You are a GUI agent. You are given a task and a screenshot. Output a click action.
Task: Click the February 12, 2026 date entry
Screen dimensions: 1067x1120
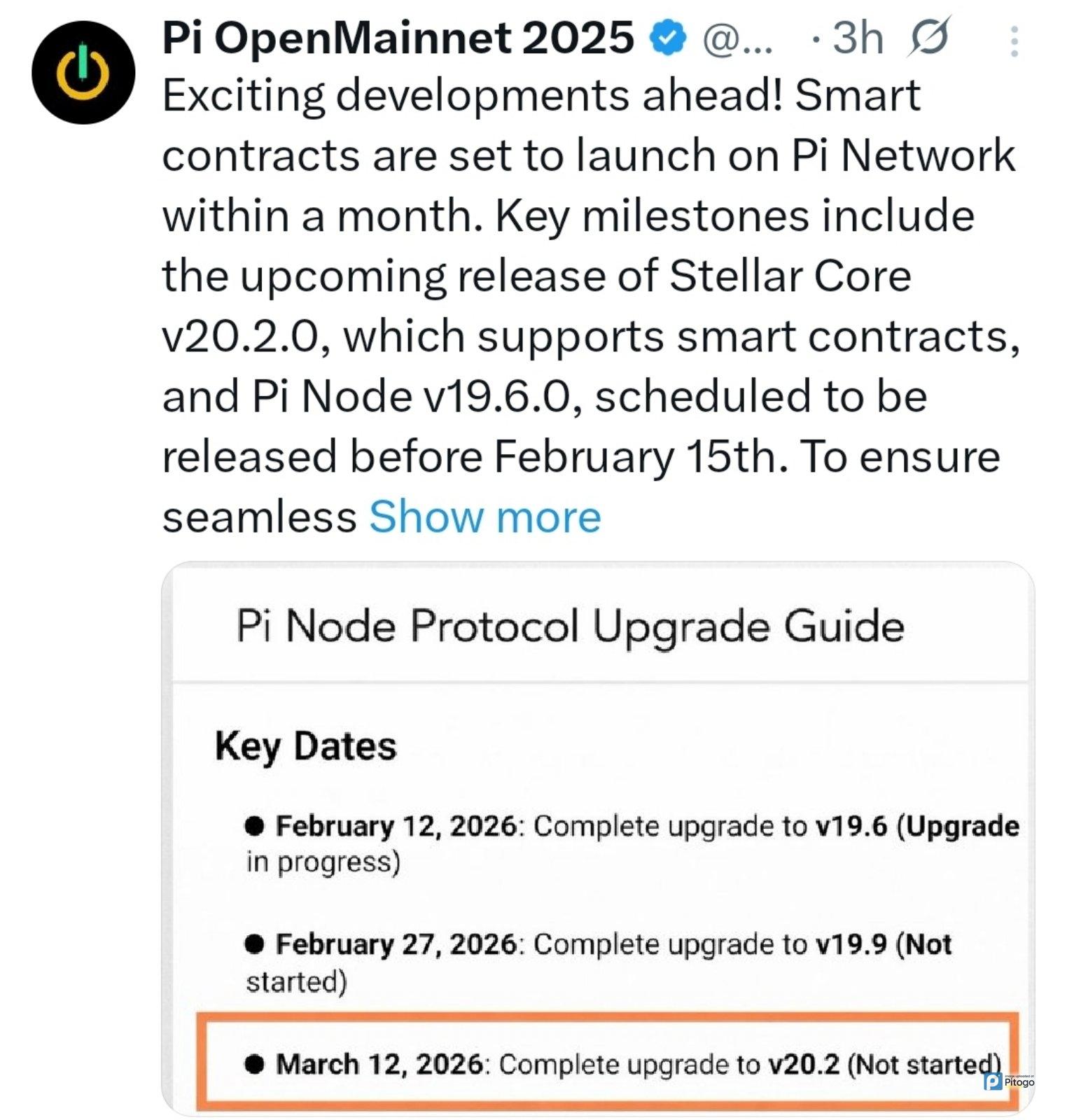tap(396, 826)
